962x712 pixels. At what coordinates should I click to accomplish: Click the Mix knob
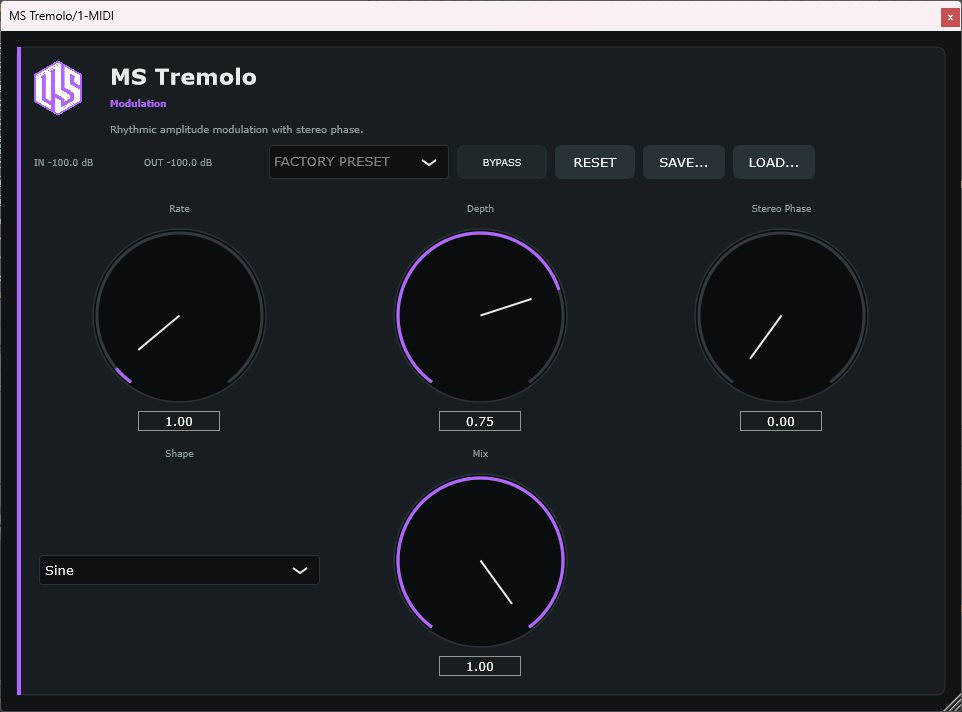(480, 561)
